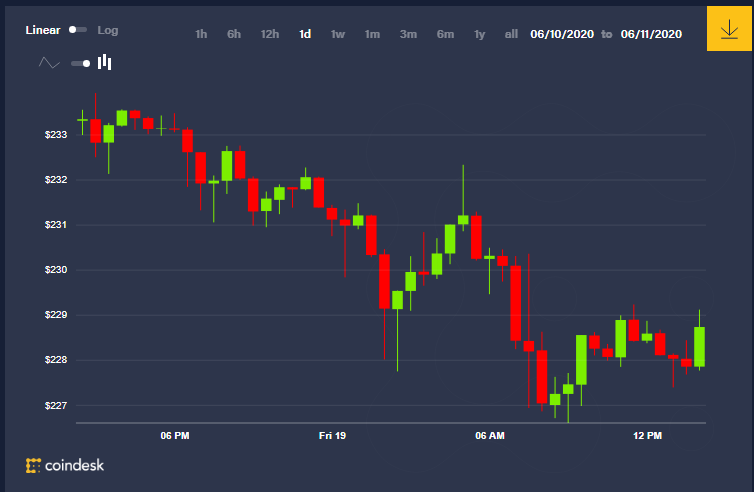Click the 06 PM time axis label

pyautogui.click(x=175, y=436)
